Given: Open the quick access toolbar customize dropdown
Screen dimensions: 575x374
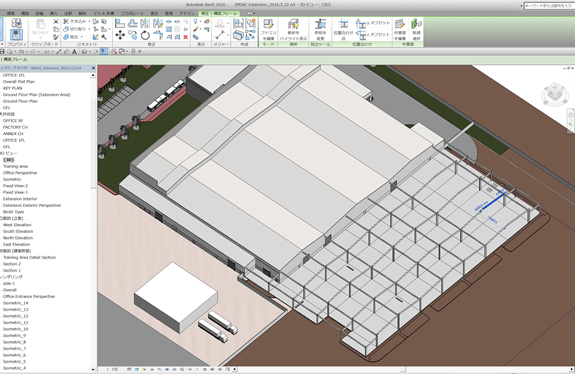Looking at the screenshot, I should coord(140,52).
